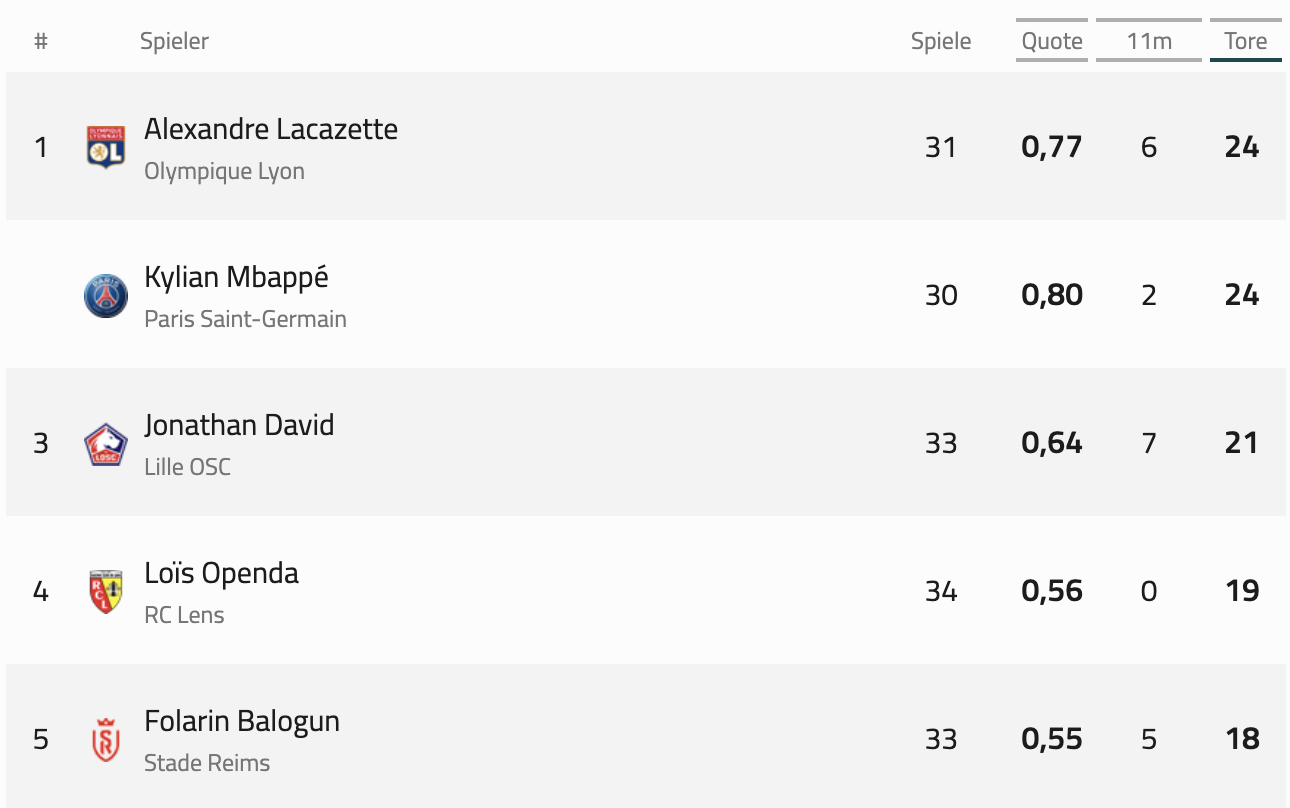This screenshot has height=808, width=1290.
Task: Click the Paris Saint-Germain club crest
Action: click(x=106, y=295)
